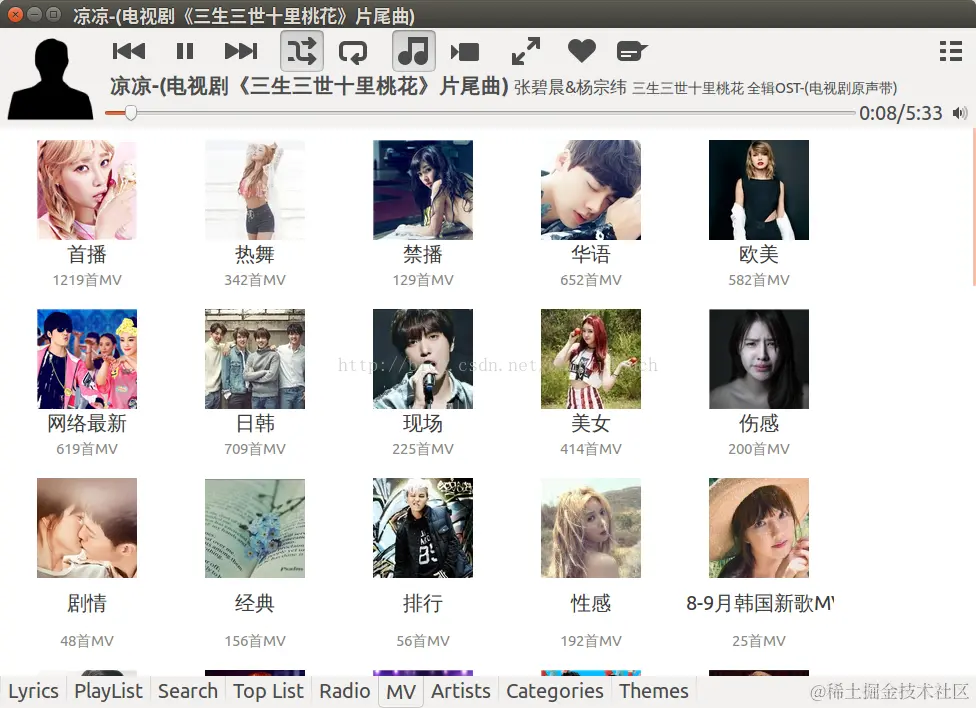976x708 pixels.
Task: Open the 排行 MV category thumbnail
Action: [x=423, y=528]
